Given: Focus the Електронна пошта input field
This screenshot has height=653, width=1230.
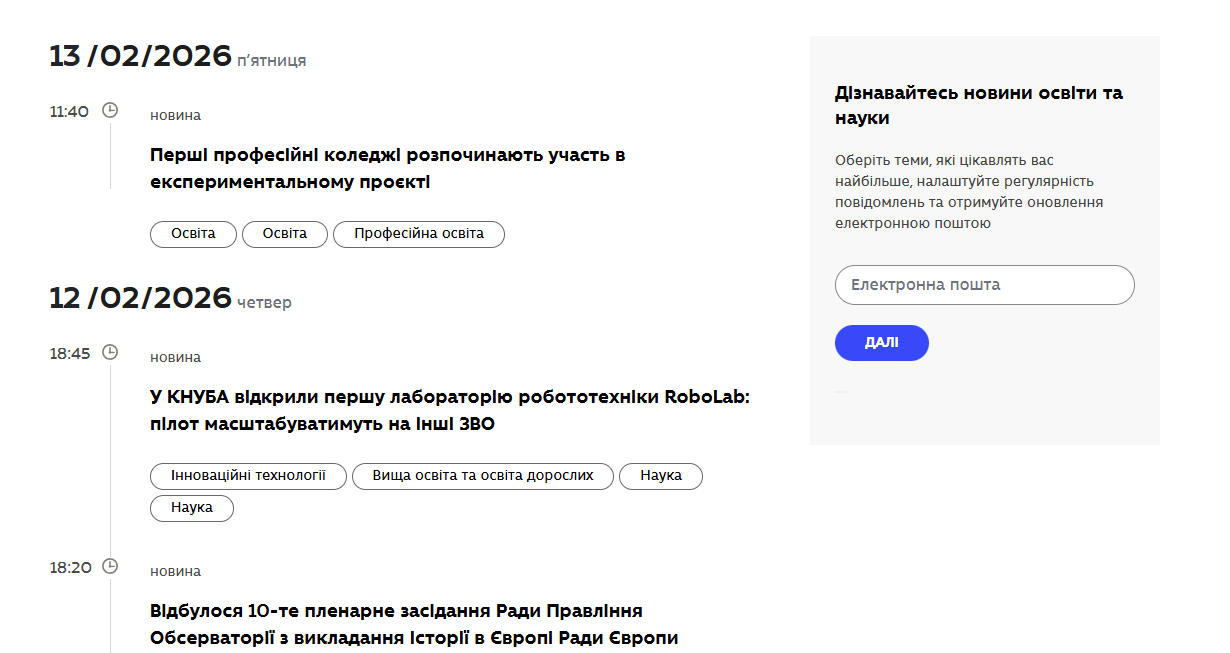Looking at the screenshot, I should (x=985, y=285).
